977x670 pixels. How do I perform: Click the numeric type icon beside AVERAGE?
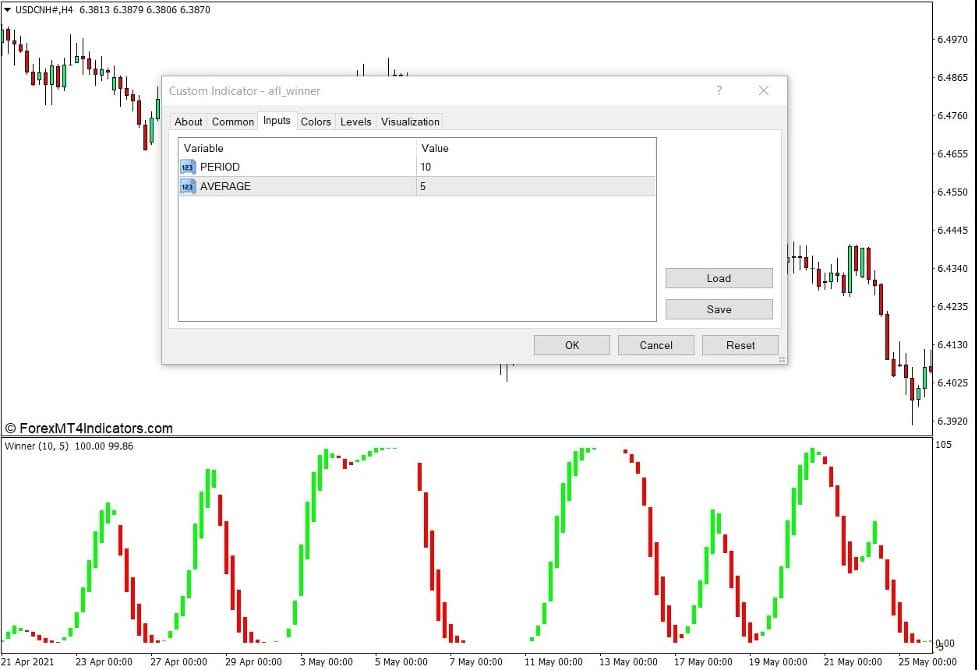(187, 187)
